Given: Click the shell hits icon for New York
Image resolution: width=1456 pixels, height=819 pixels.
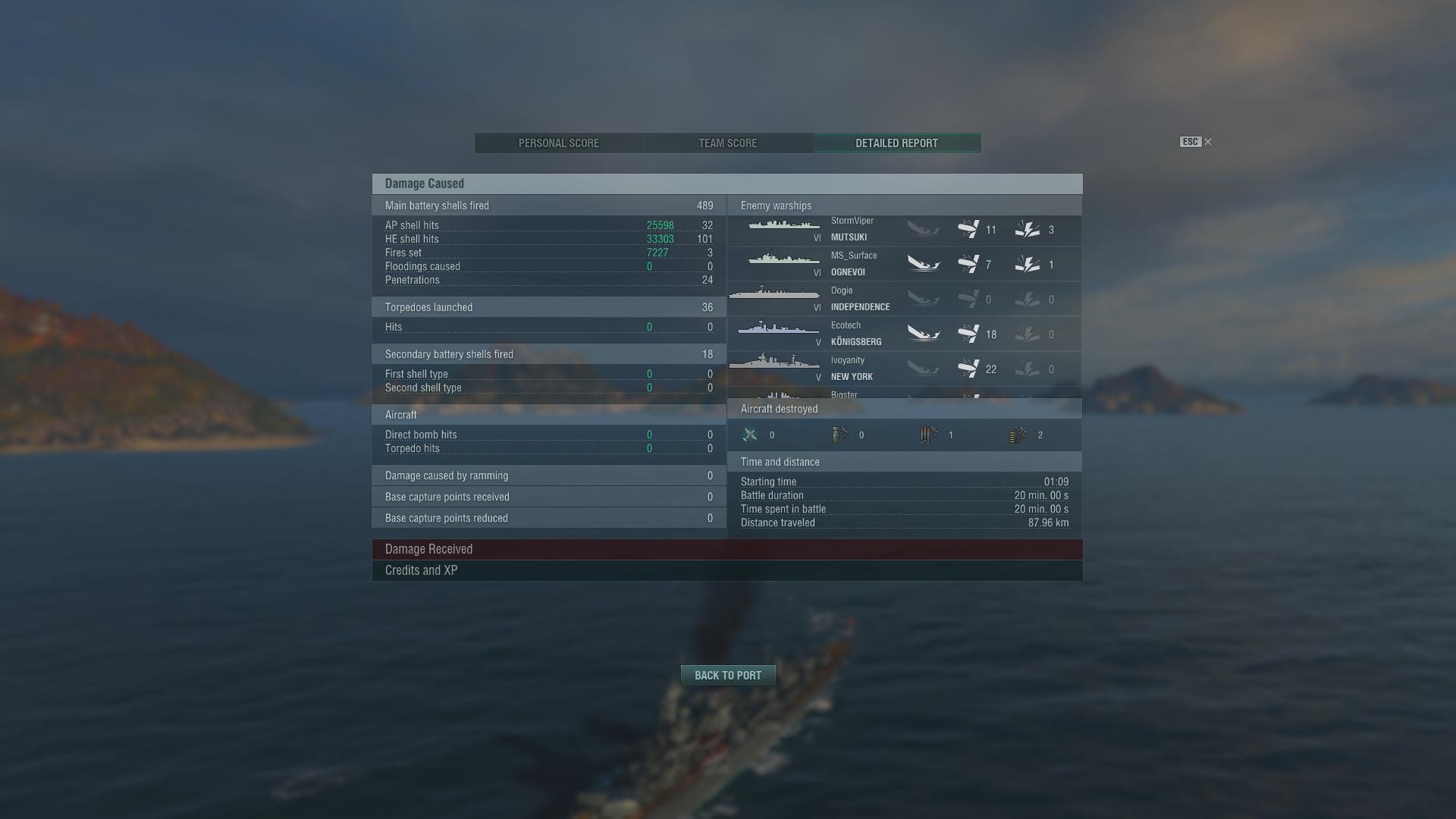Looking at the screenshot, I should [x=968, y=369].
